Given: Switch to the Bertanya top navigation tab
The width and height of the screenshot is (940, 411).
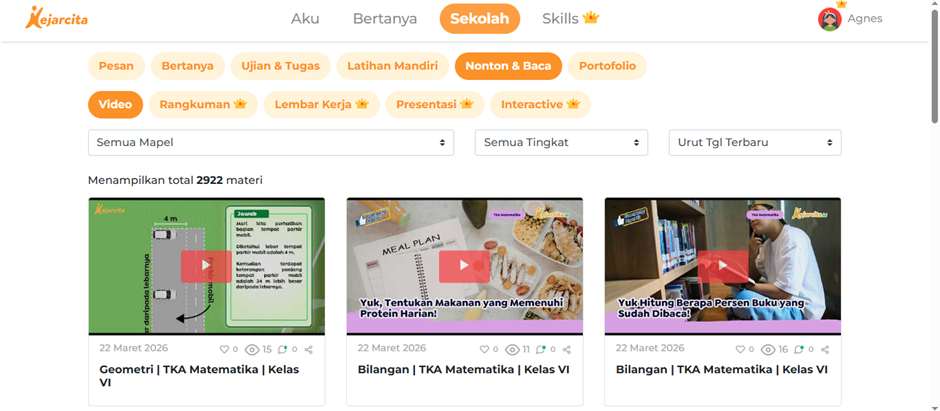Looking at the screenshot, I should coord(385,19).
